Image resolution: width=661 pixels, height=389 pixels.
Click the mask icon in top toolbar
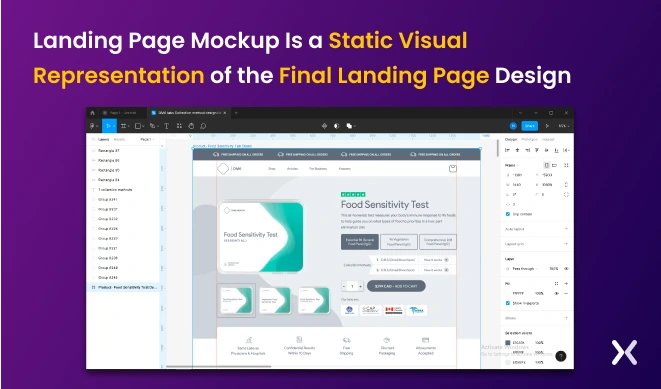click(336, 126)
